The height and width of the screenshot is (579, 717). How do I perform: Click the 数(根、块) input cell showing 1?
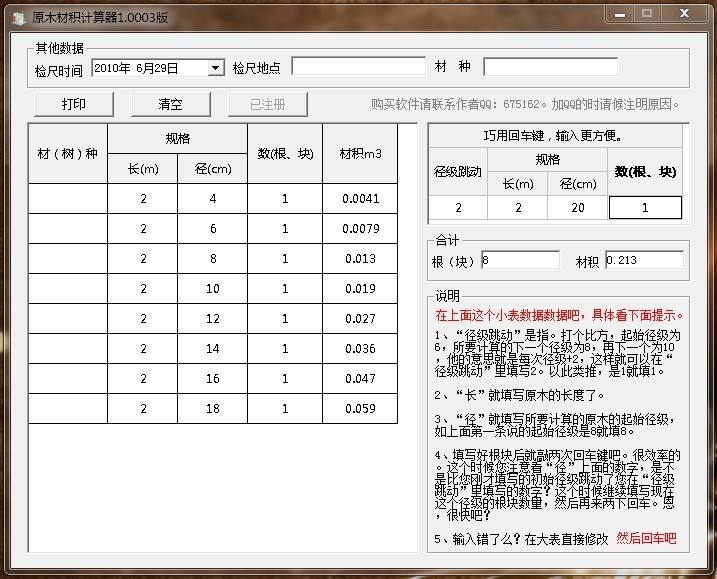pos(645,208)
